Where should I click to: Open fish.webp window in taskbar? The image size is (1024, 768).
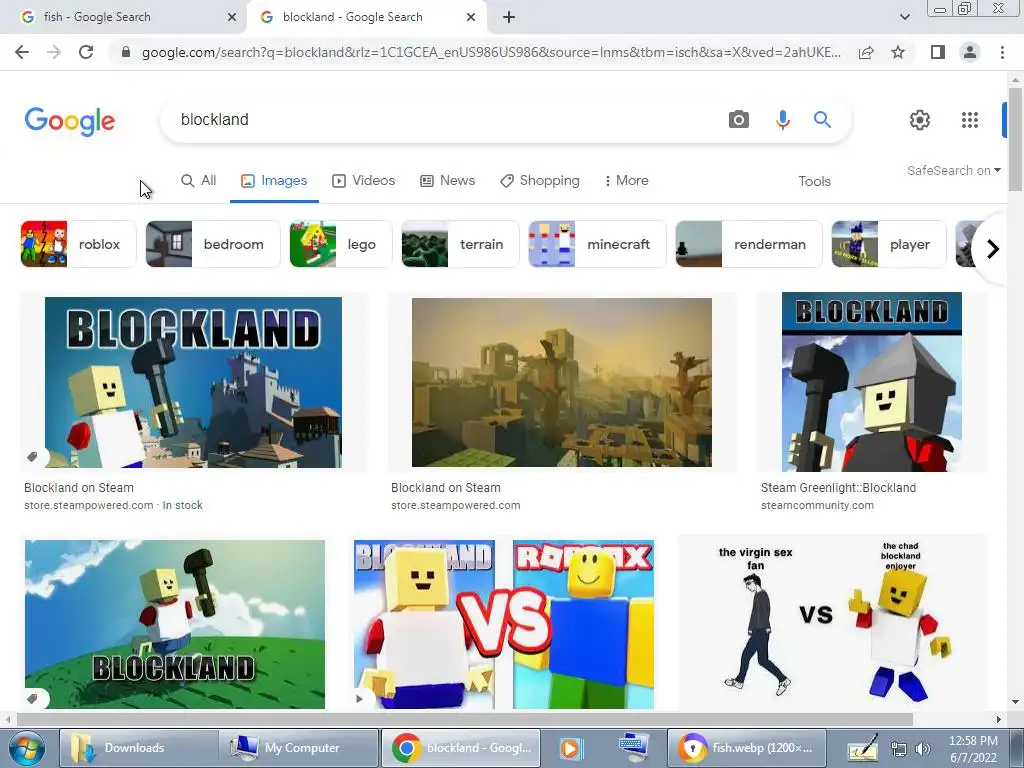746,748
